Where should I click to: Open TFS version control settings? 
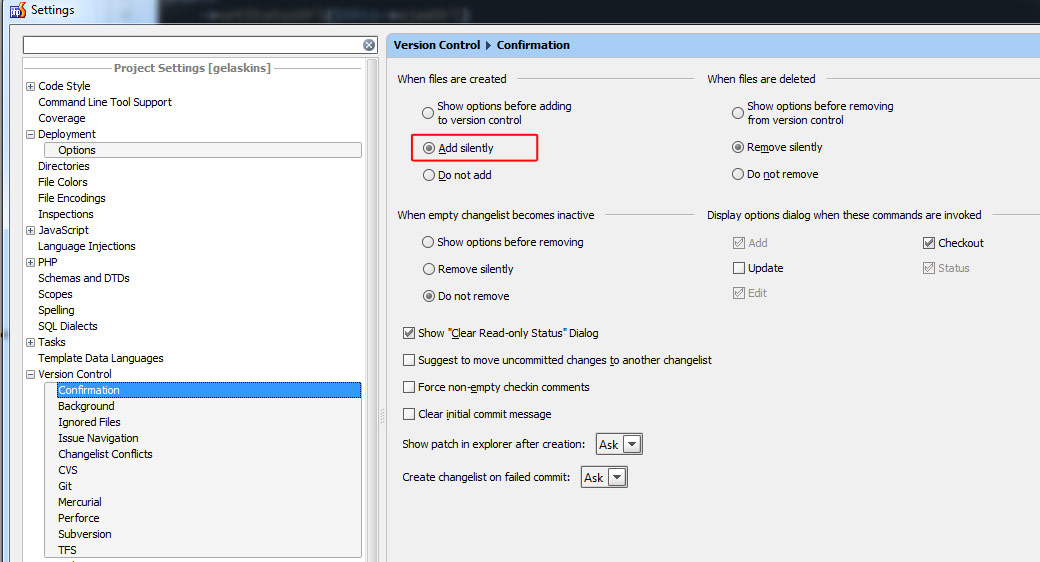(67, 550)
